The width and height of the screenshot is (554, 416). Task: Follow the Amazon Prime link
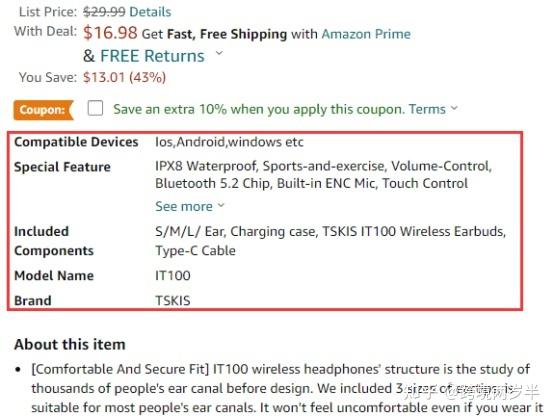[366, 34]
